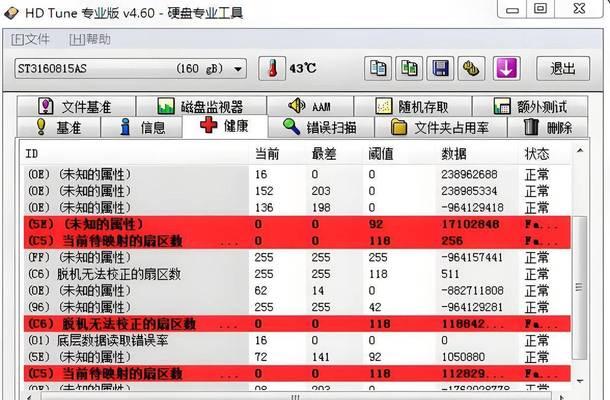Click the purple download arrow icon
Screen dimensions: 610x400
507,68
